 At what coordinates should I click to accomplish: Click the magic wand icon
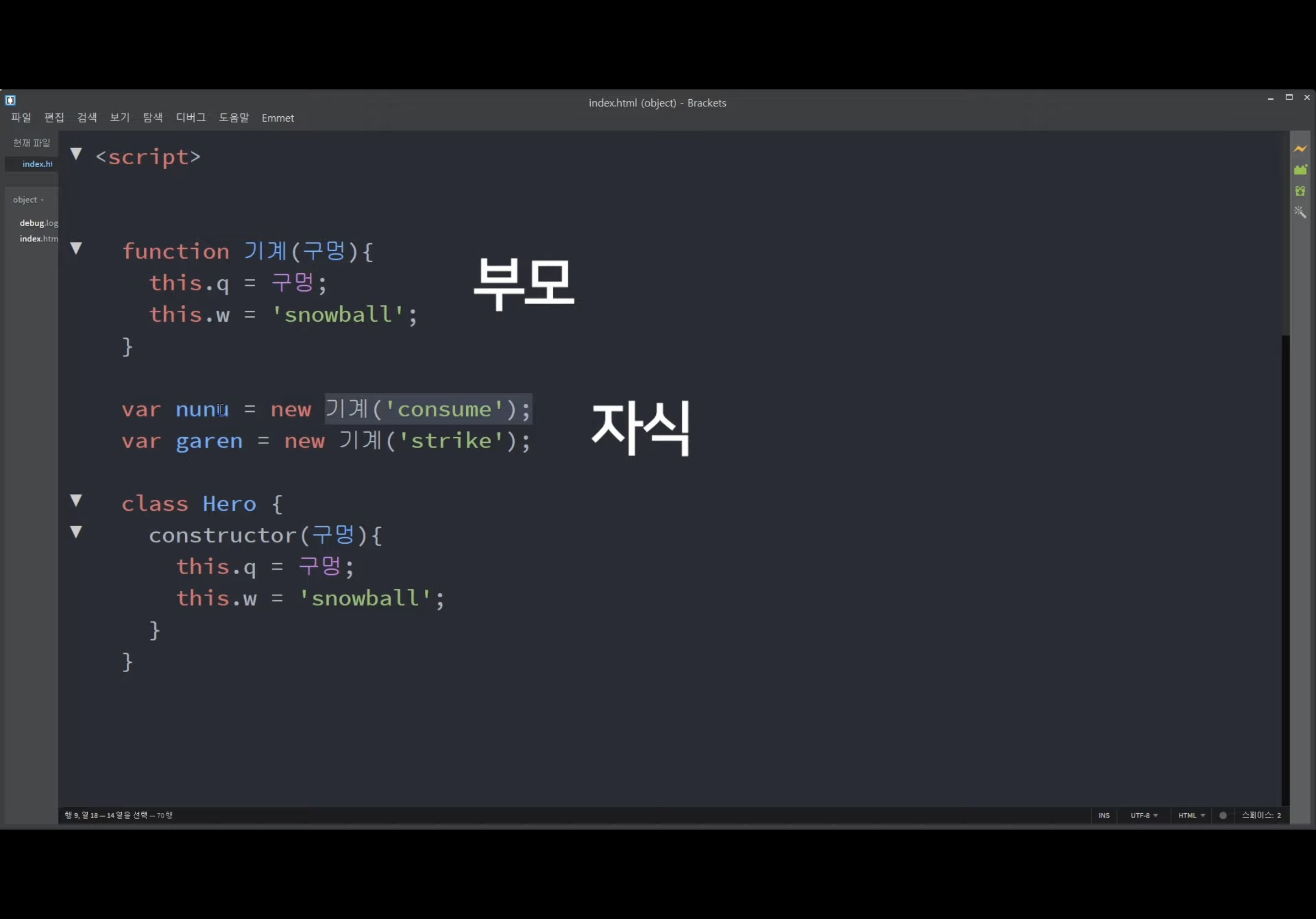click(x=1300, y=212)
